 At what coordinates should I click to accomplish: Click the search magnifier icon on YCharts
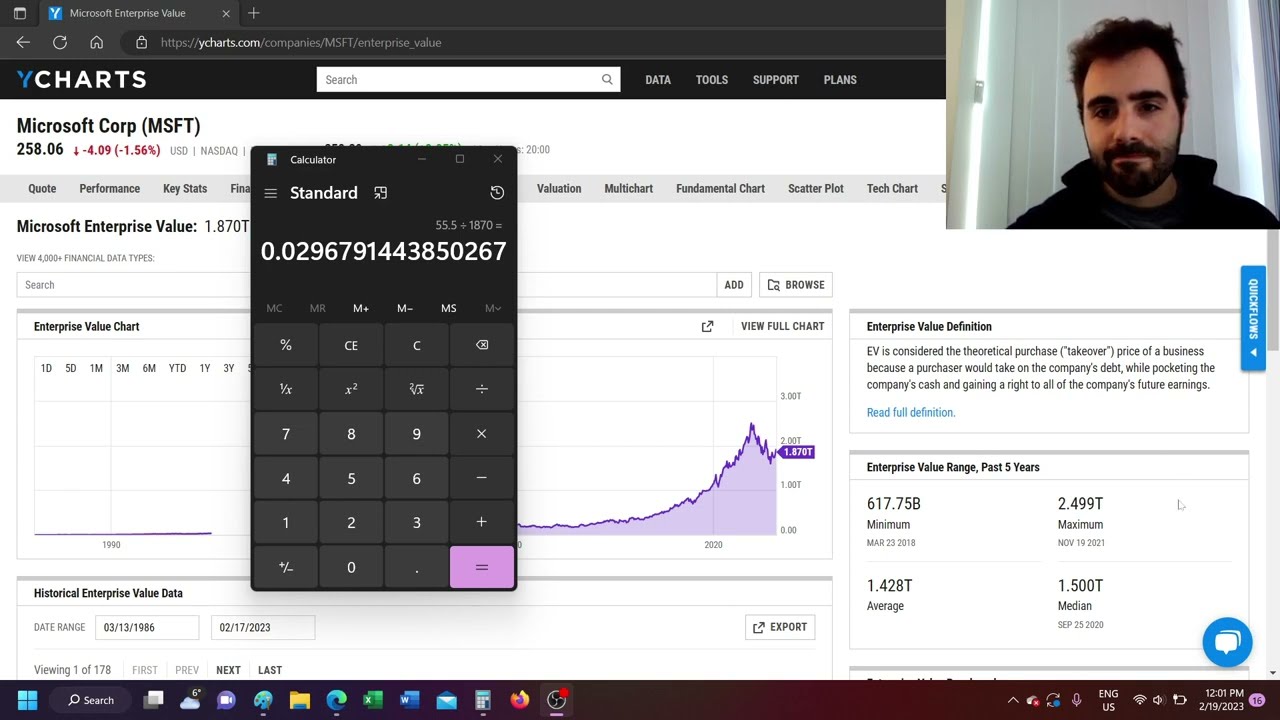pos(607,80)
